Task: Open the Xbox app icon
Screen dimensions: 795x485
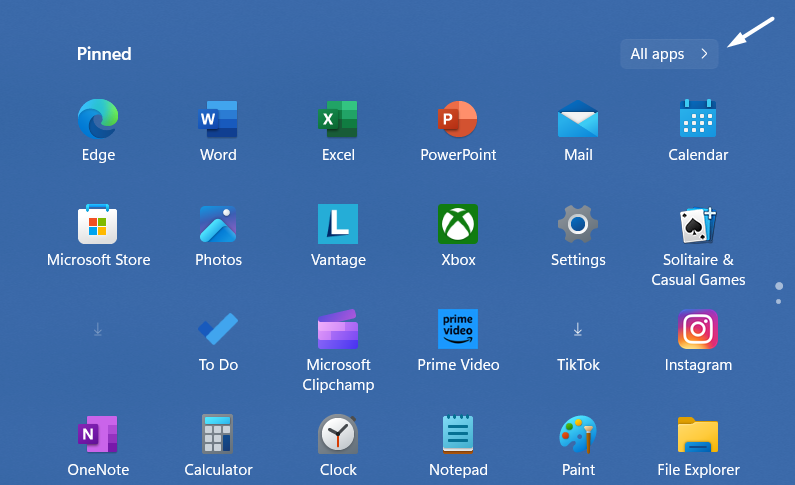Action: click(458, 225)
